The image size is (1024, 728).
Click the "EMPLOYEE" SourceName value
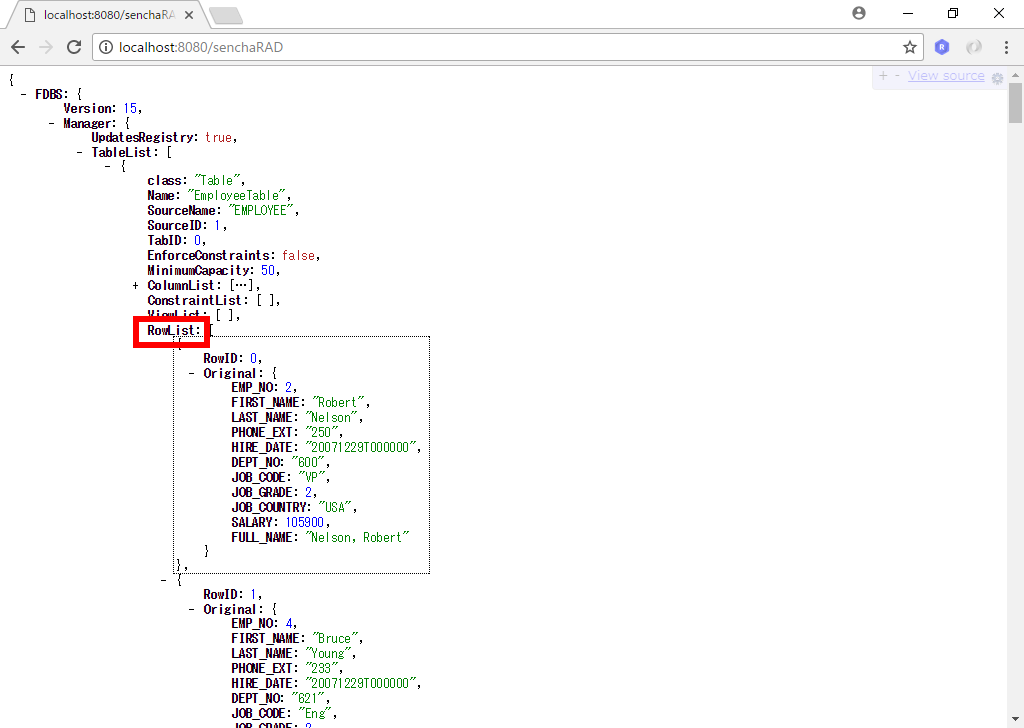[x=261, y=210]
